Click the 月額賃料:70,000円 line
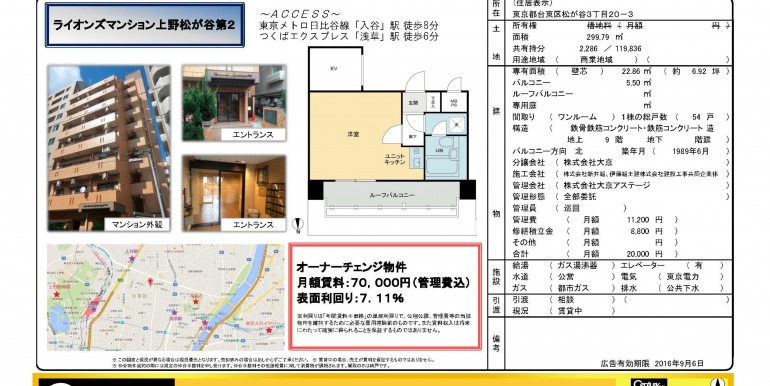 point(384,283)
